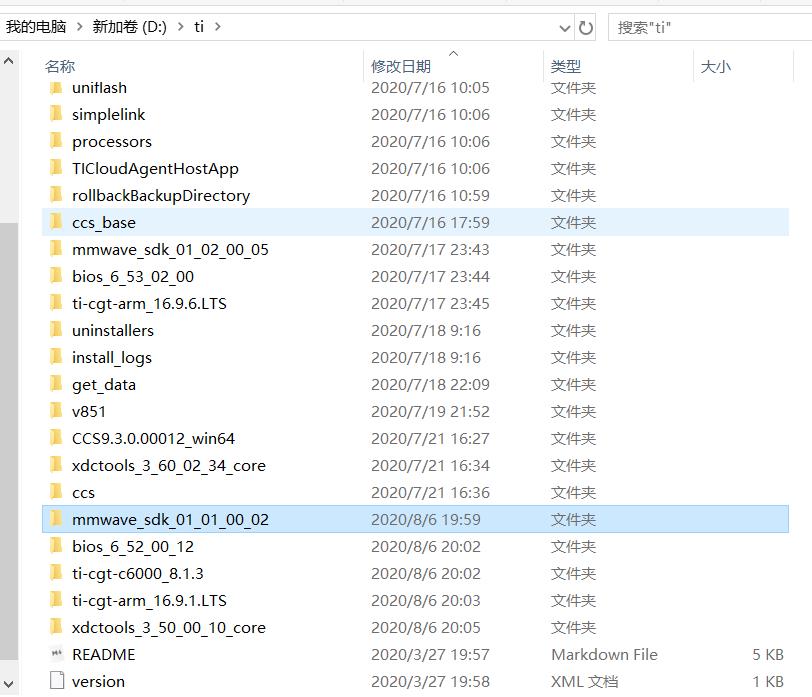
Task: Click date 2020/8/6 20:05 of xdctools_3_50_00_10_core
Action: (426, 627)
